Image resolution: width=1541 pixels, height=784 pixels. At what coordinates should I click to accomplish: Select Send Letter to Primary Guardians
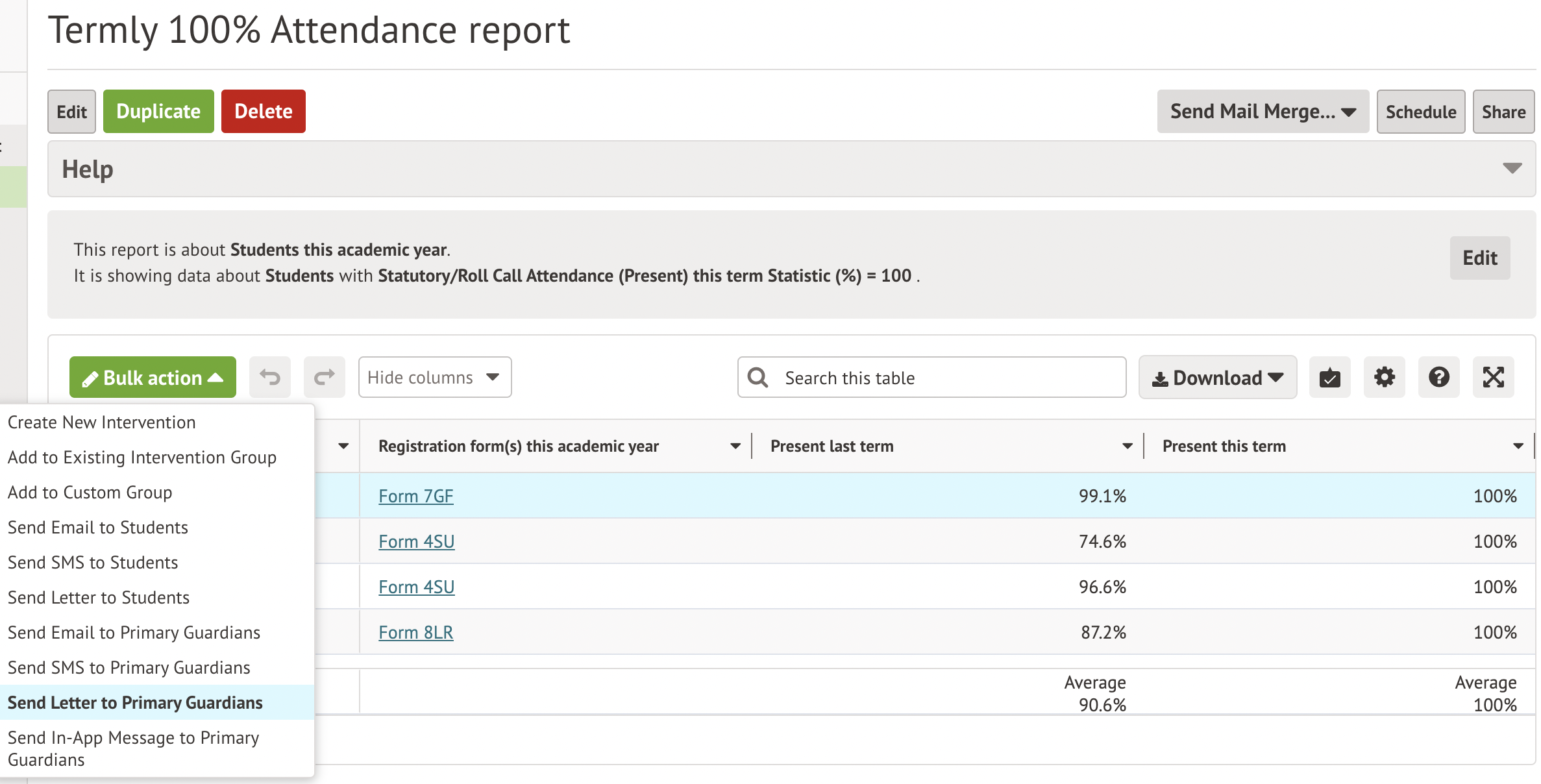[135, 702]
